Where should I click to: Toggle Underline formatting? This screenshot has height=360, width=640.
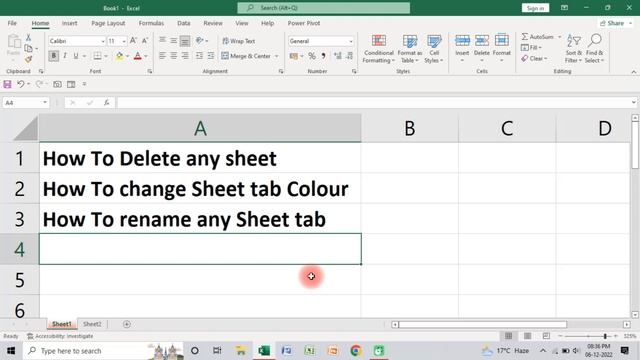tap(76, 56)
